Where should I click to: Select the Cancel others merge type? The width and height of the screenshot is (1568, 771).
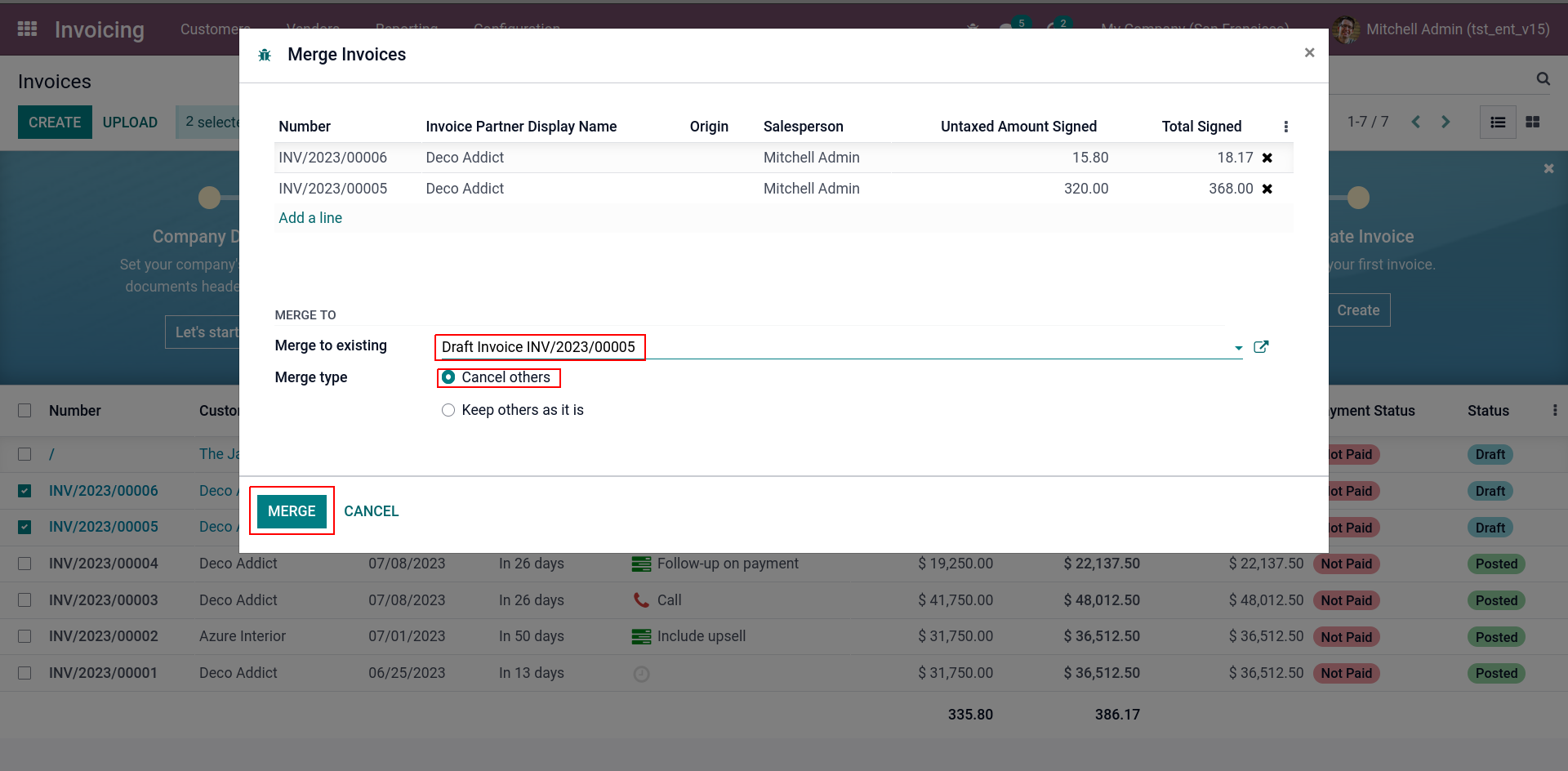[448, 377]
